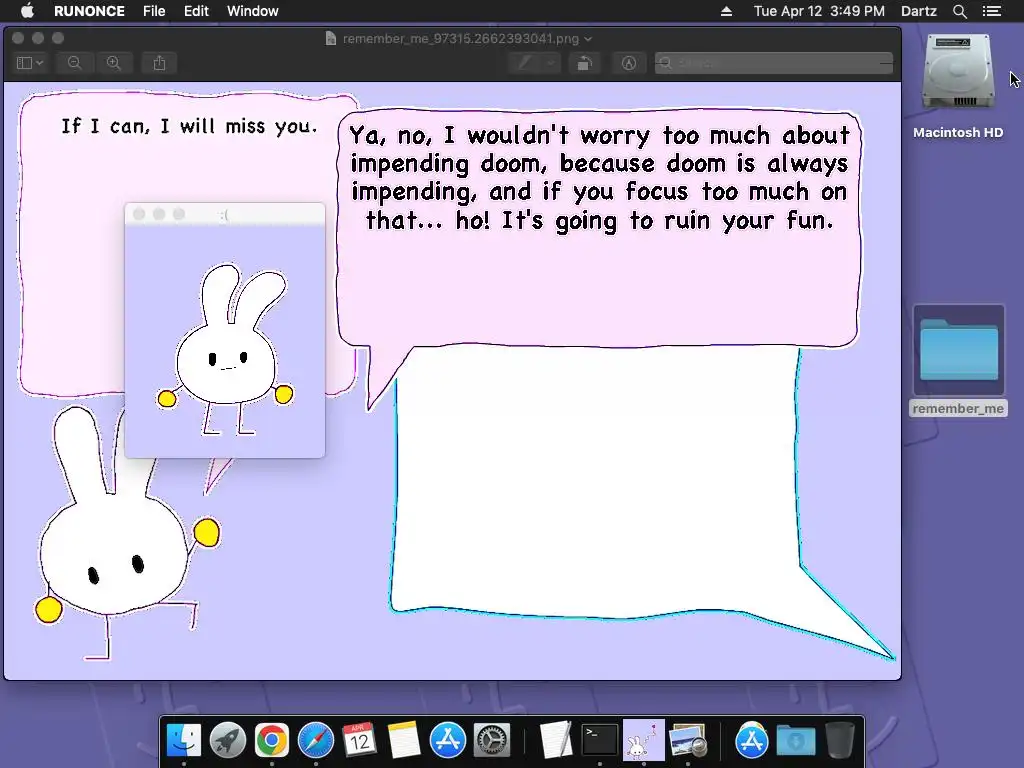Click the eject icon in menu bar
This screenshot has height=768, width=1024.
tap(726, 11)
